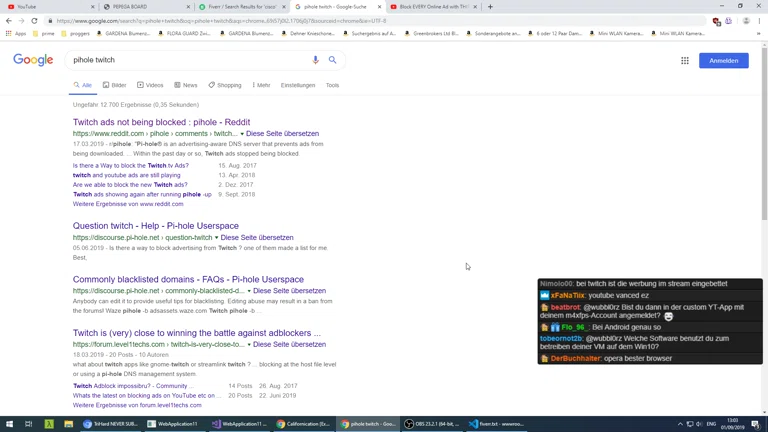Click the voice search microphone icon

click(315, 60)
